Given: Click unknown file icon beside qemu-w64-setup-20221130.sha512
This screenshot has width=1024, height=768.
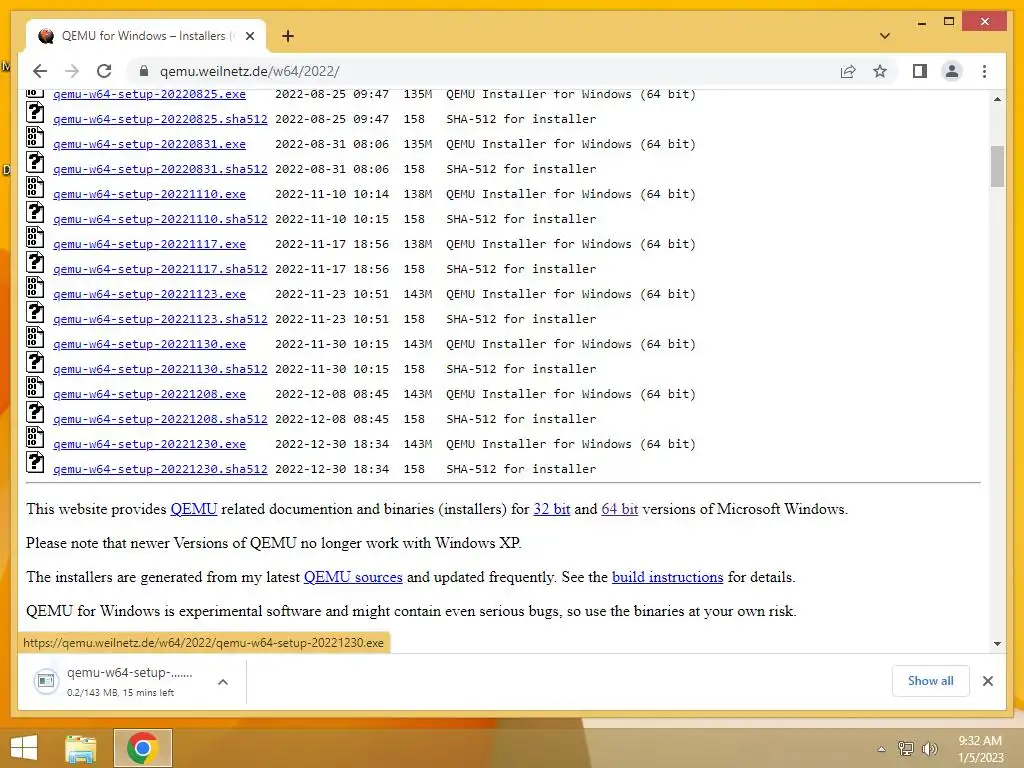Looking at the screenshot, I should click(35, 362).
